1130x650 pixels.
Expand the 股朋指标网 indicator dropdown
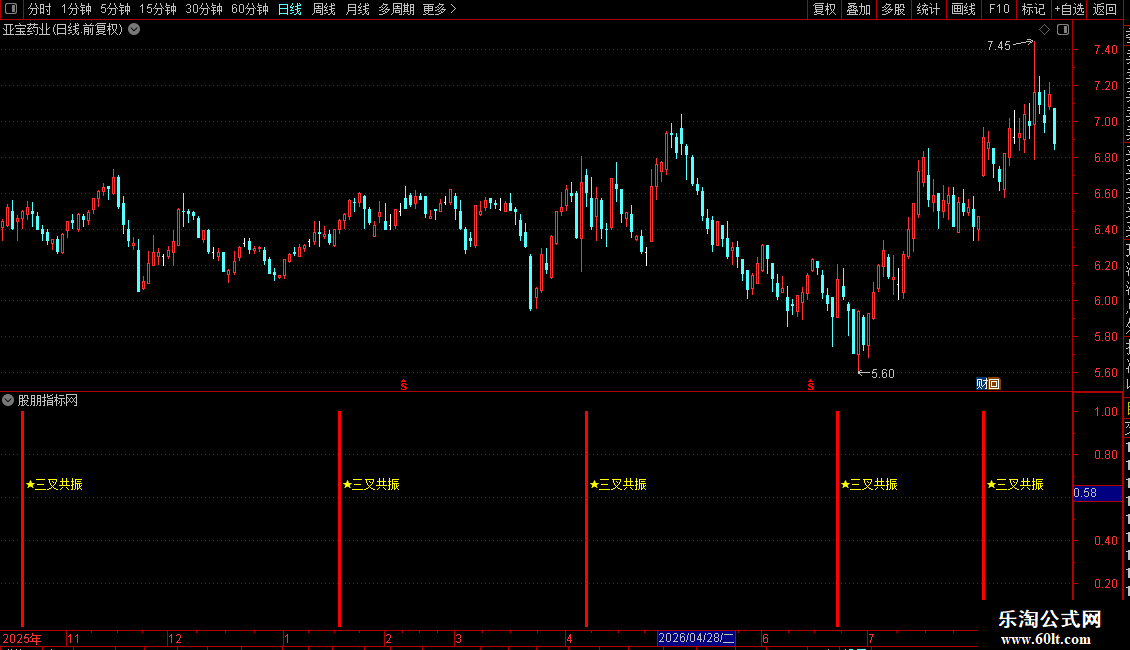(x=8, y=400)
